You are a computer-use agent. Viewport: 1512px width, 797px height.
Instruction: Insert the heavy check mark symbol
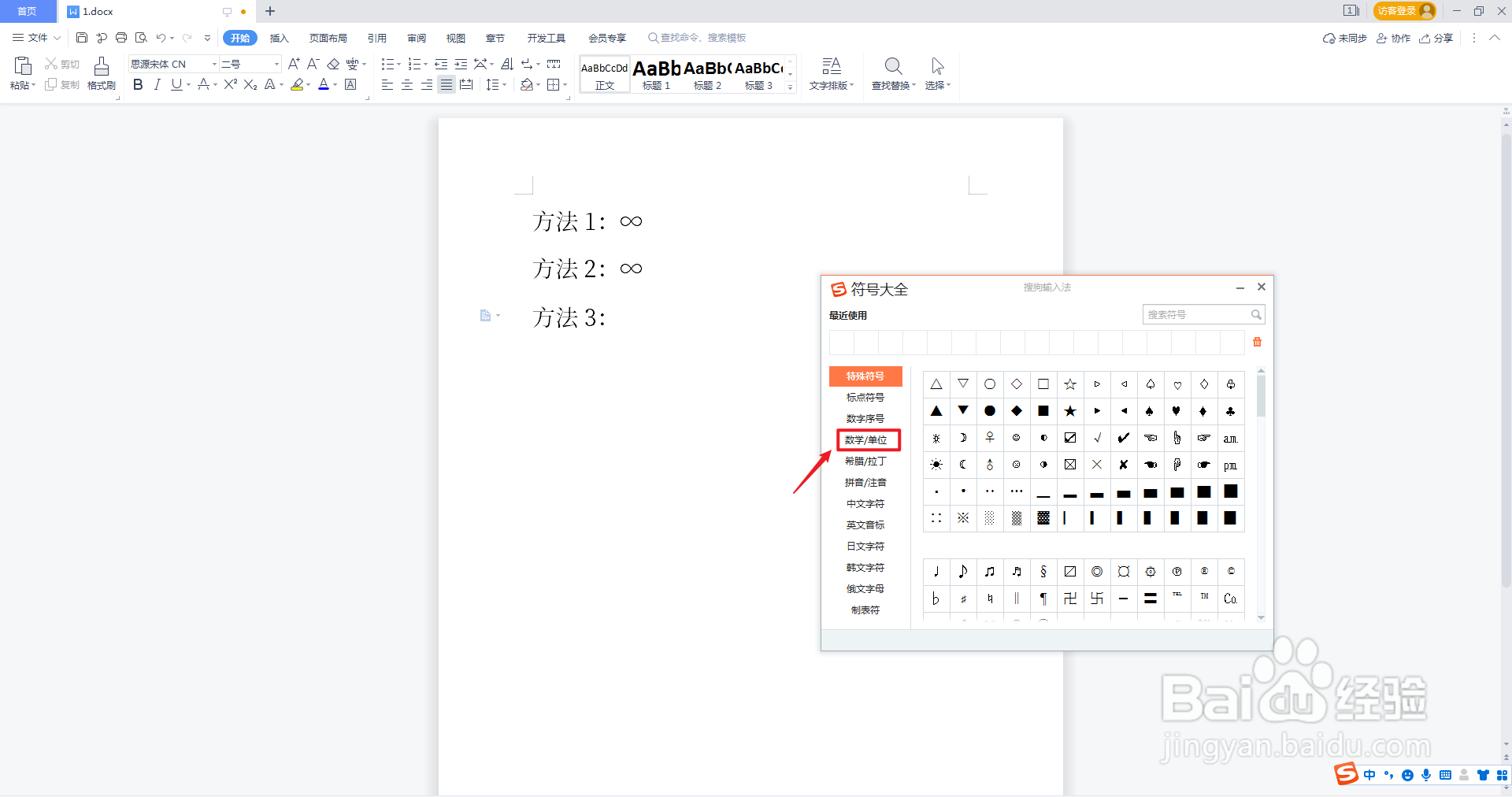coord(1124,438)
